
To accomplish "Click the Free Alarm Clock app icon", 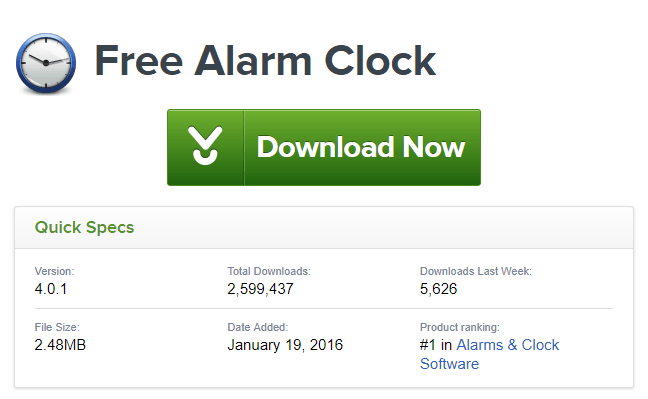I will click(46, 63).
